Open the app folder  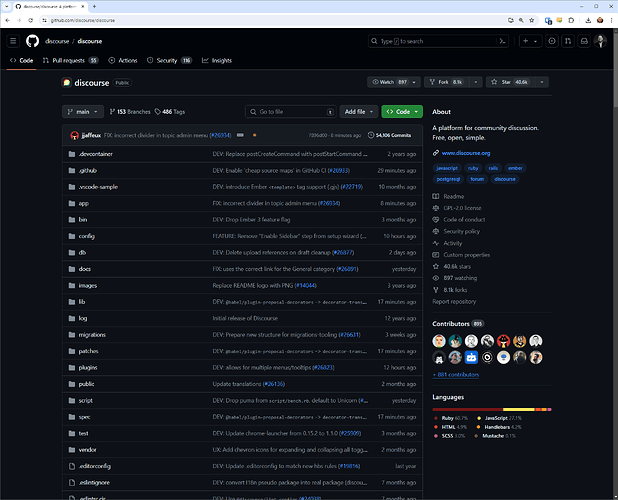[84, 203]
